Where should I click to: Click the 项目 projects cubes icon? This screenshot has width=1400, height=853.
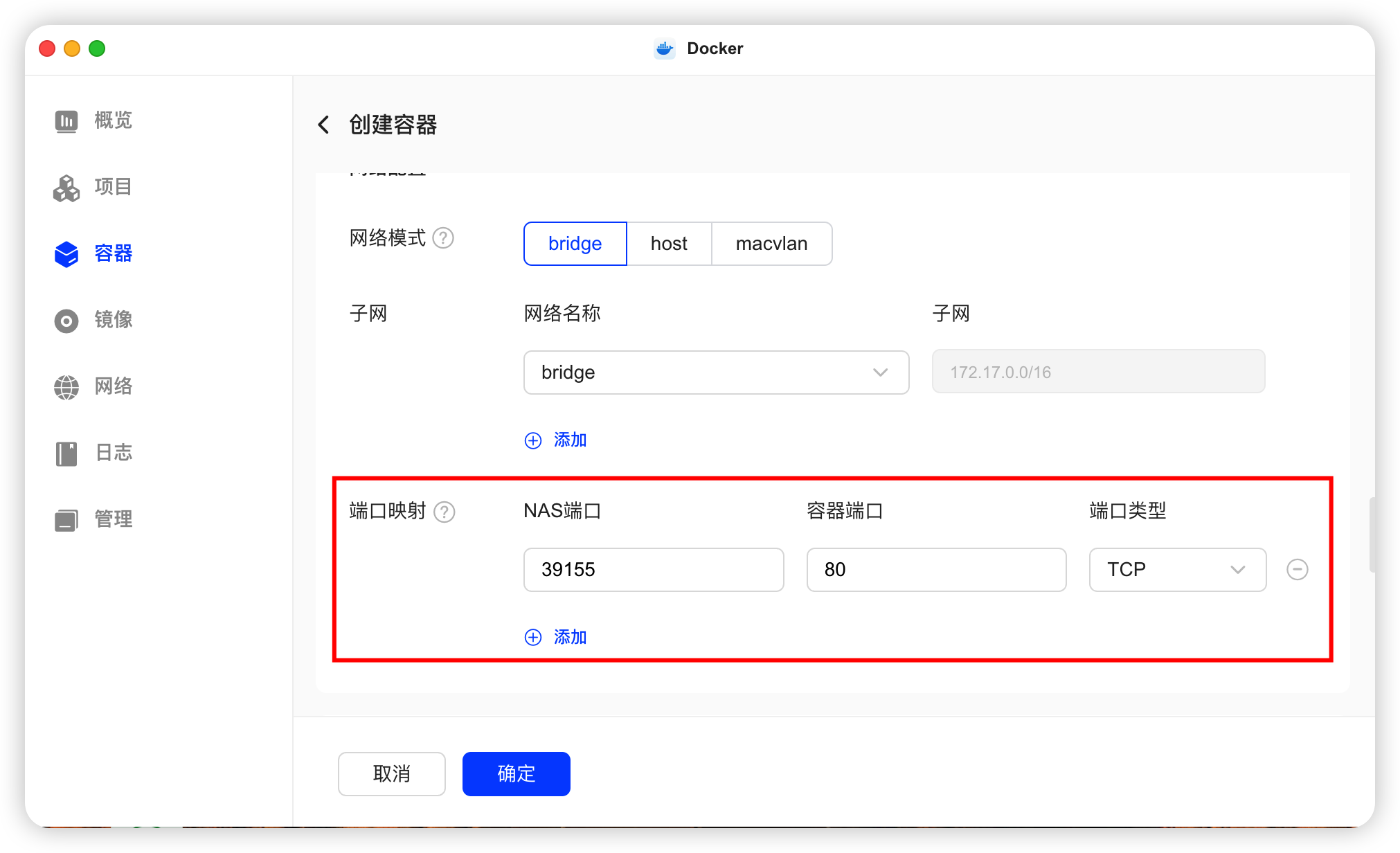pos(66,188)
